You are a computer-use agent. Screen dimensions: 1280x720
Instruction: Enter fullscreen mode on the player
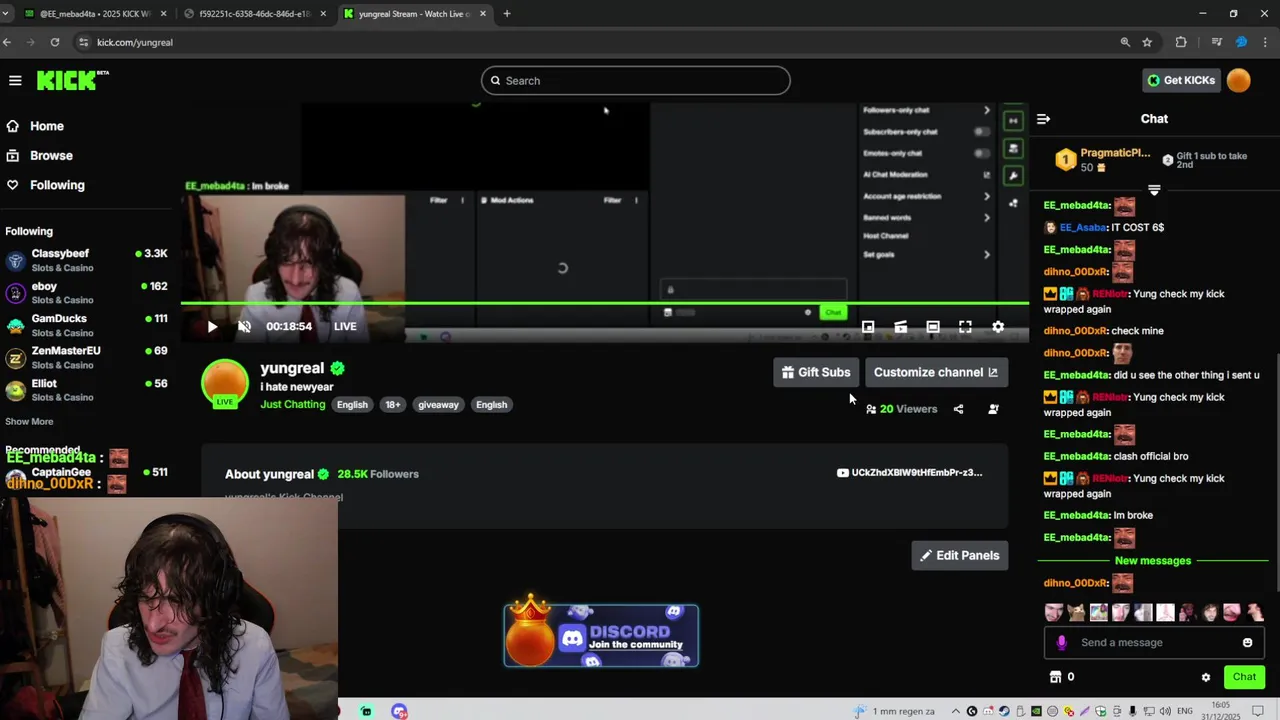[x=965, y=327]
